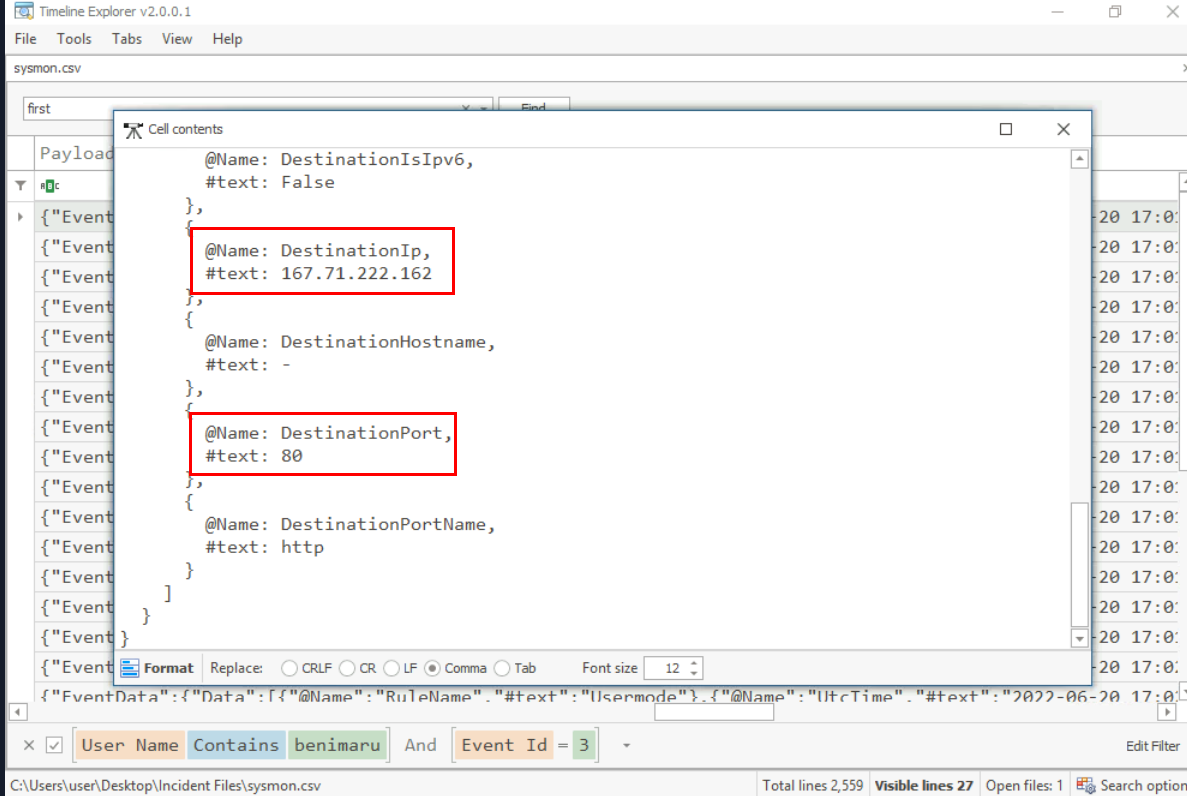Click the ABC filter icon under Payload column
This screenshot has width=1187, height=796.
click(50, 186)
